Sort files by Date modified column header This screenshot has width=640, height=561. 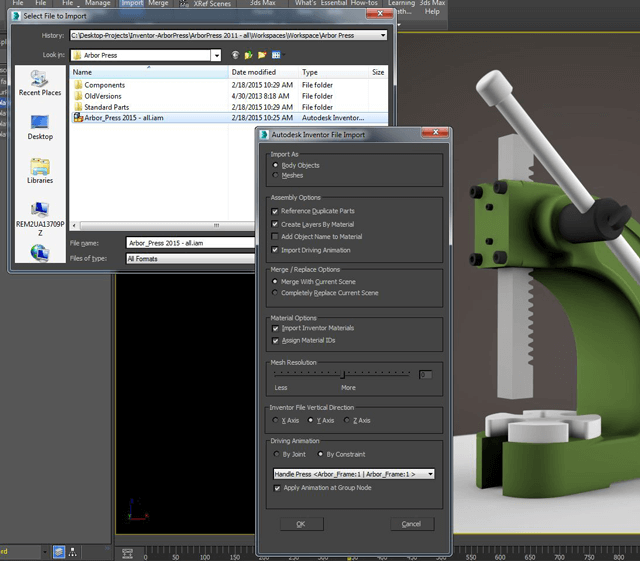[263, 72]
